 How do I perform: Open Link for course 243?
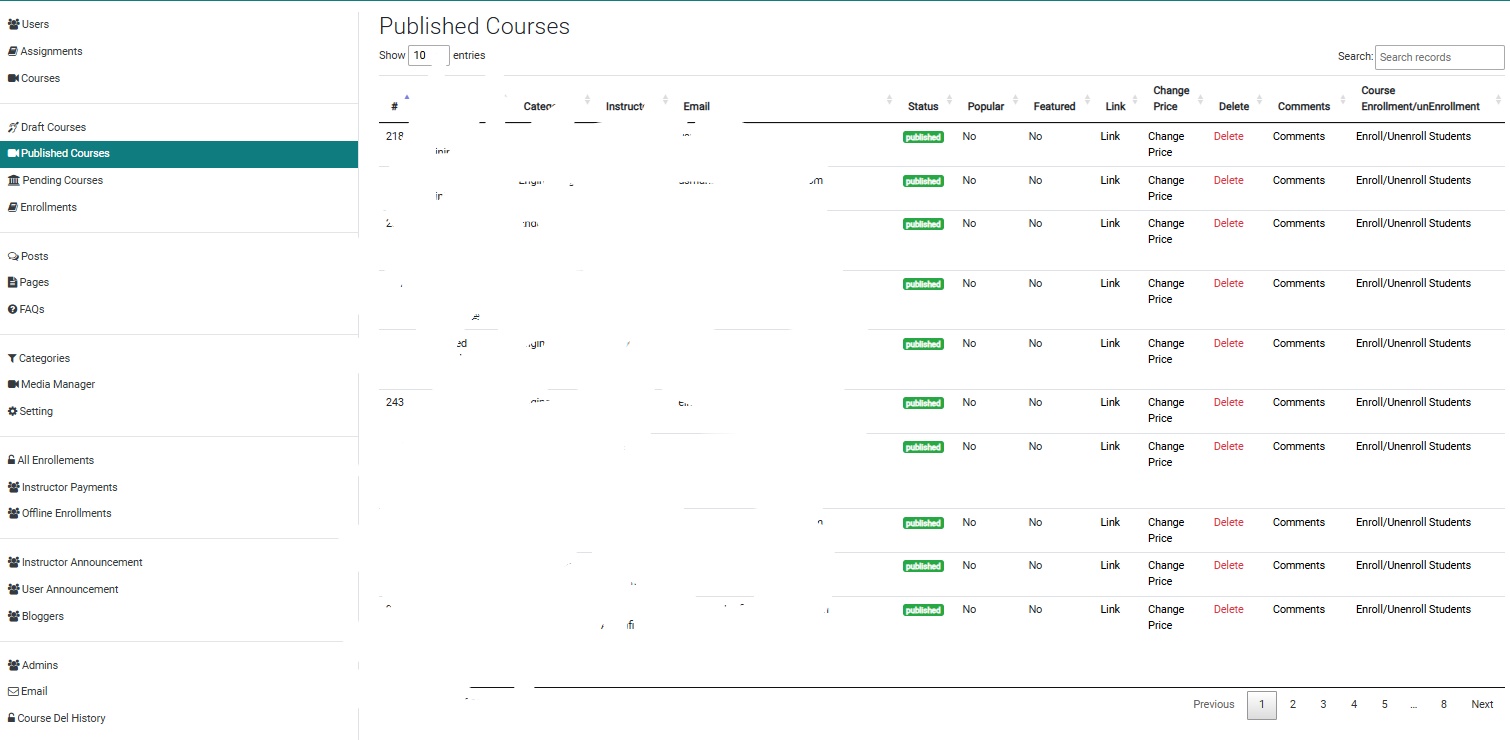[x=1110, y=402]
